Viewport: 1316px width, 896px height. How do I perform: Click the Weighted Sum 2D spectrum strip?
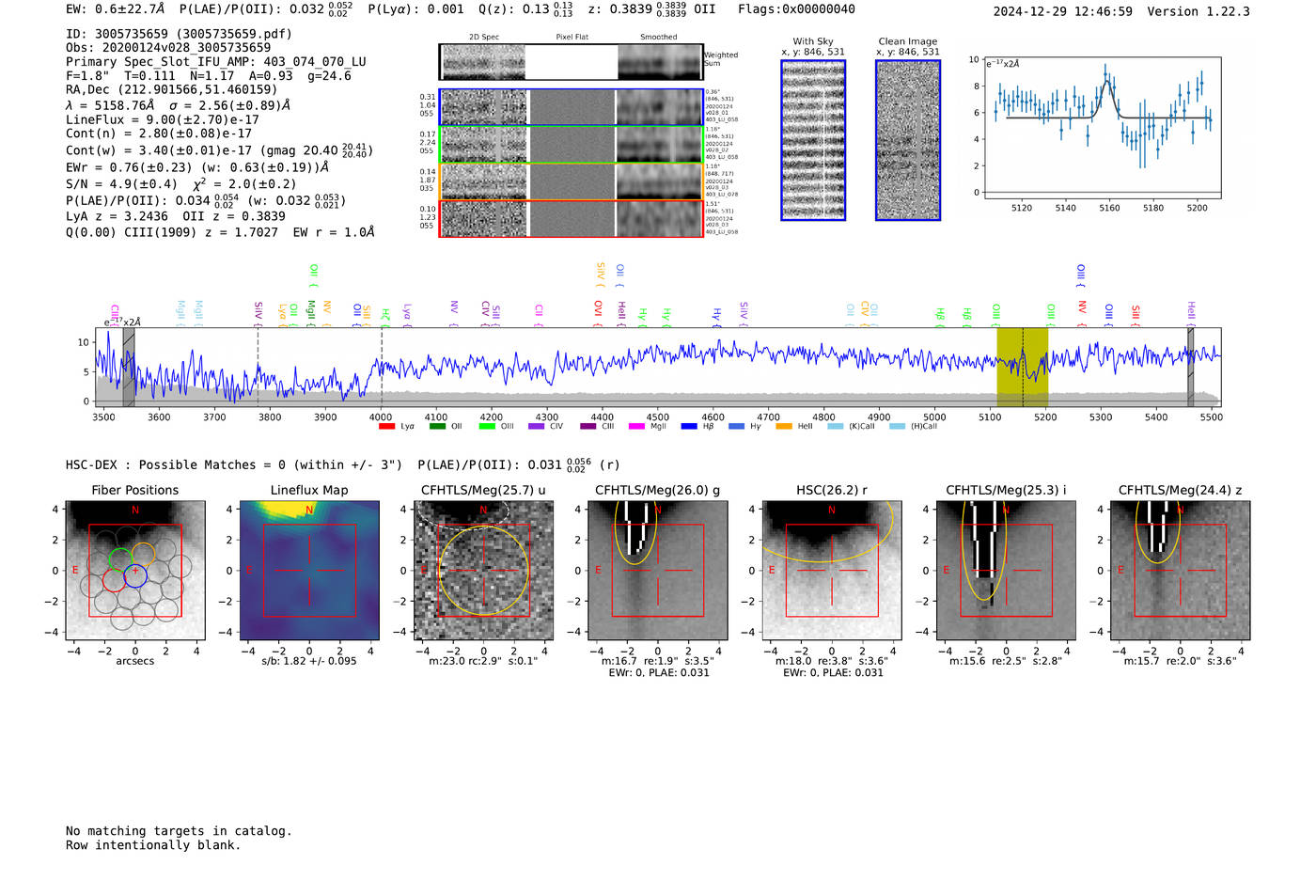572,62
